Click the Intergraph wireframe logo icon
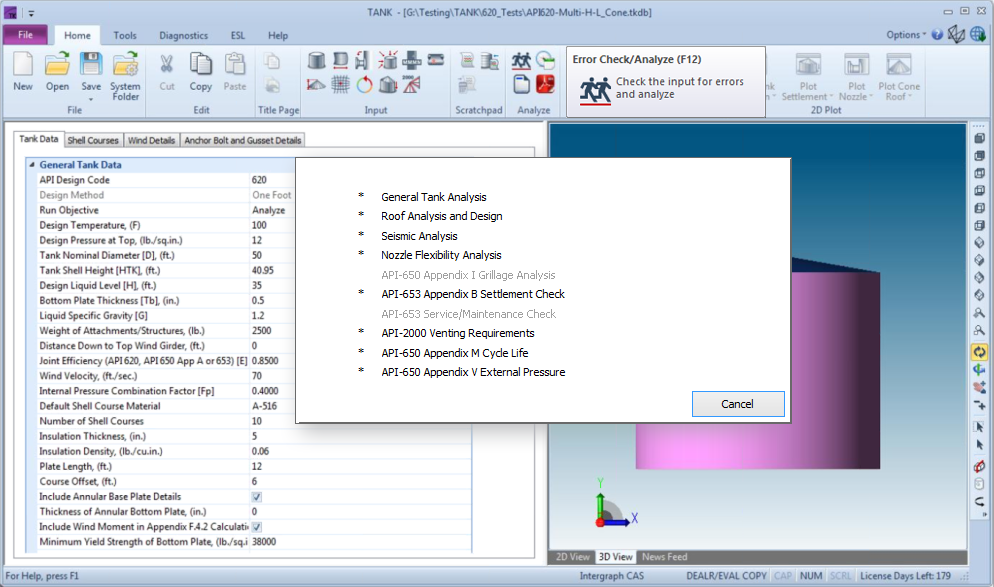994x587 pixels. point(956,34)
